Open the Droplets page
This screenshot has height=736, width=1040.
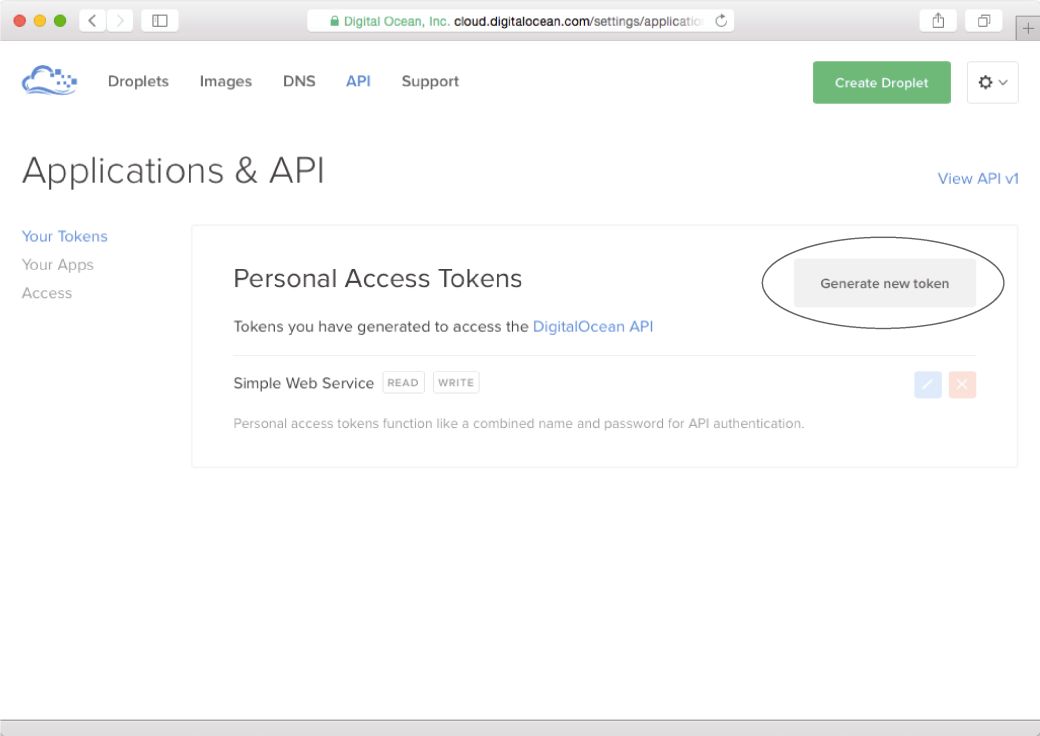click(x=138, y=82)
